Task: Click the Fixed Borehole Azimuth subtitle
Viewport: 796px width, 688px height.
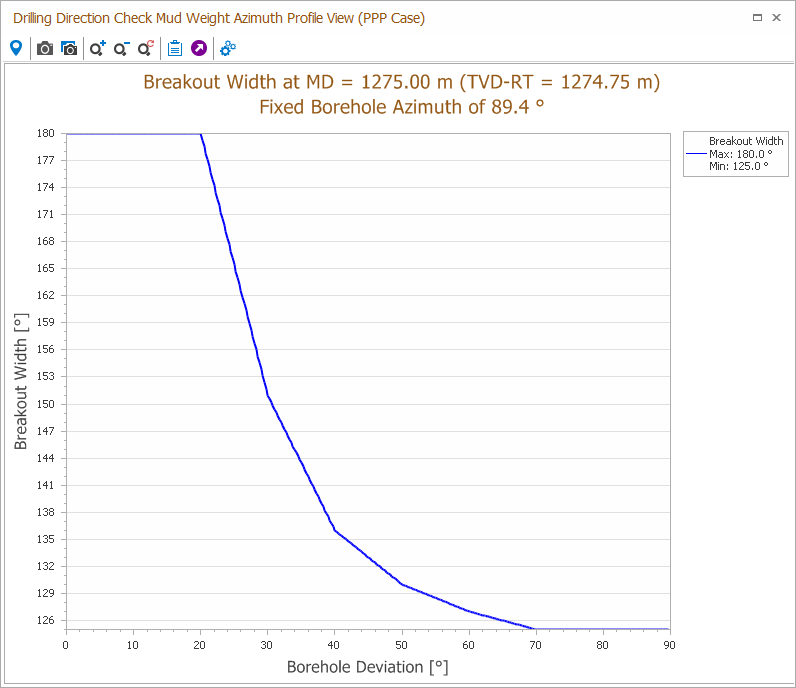Action: coord(401,106)
